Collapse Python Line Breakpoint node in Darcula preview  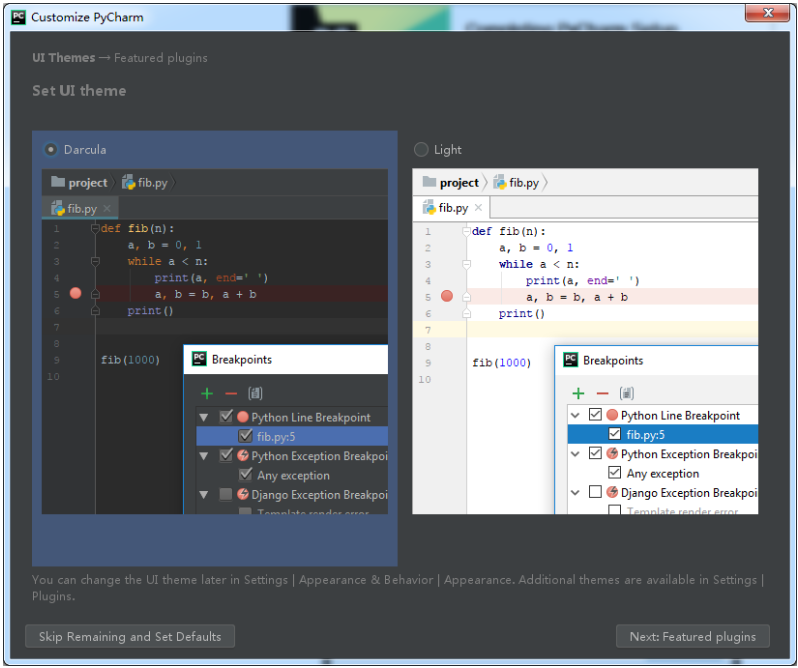pyautogui.click(x=204, y=418)
